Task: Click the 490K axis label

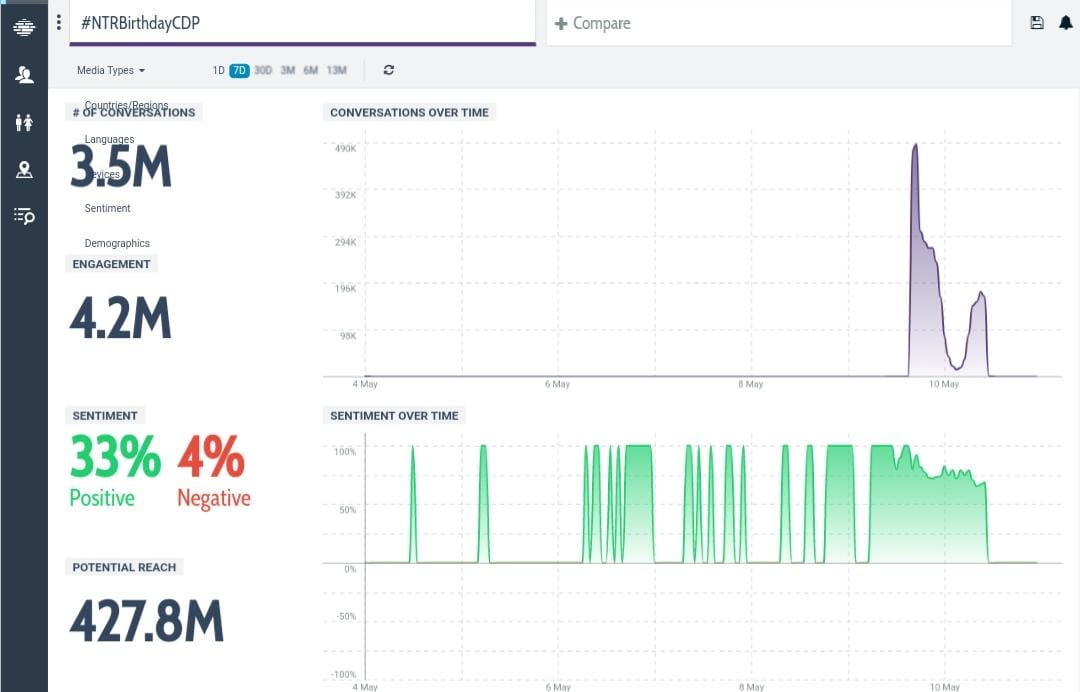Action: click(345, 148)
